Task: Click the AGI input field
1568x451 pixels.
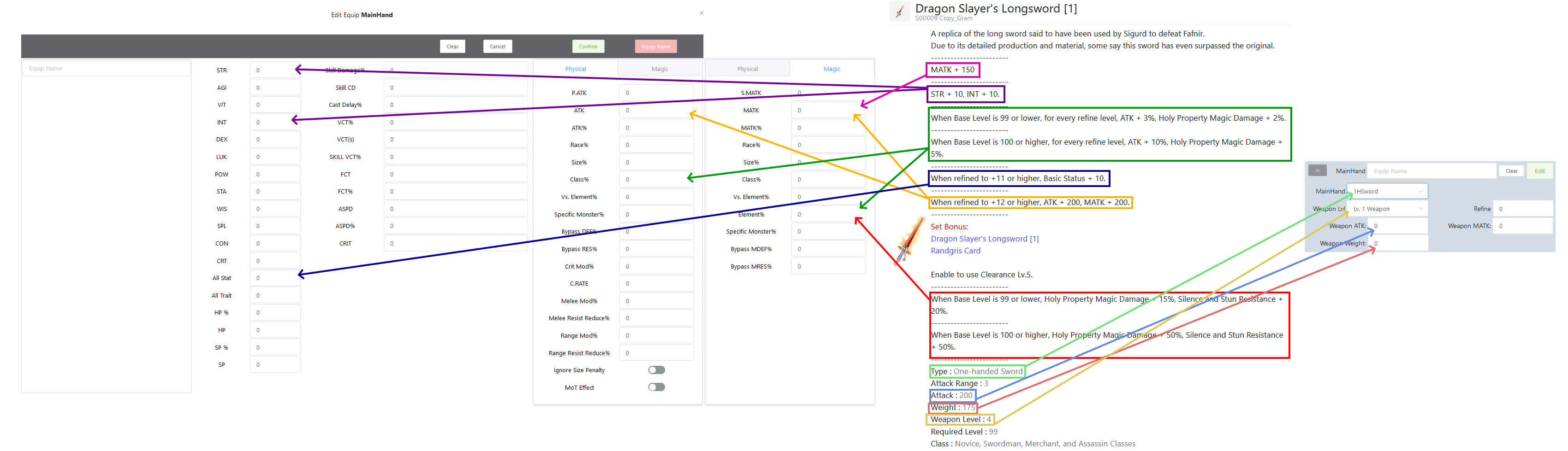Action: click(274, 88)
